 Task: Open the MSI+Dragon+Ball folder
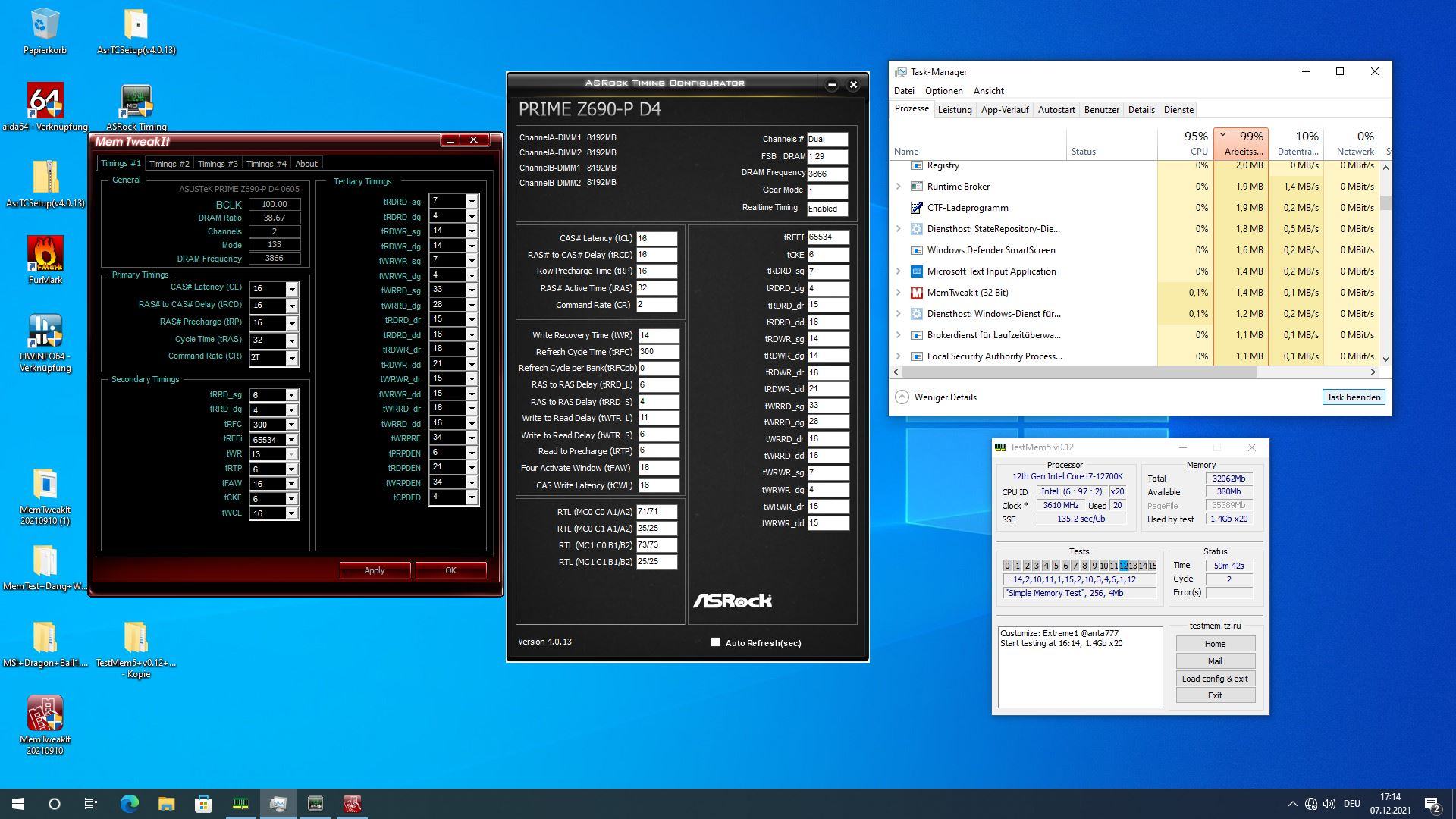45,644
